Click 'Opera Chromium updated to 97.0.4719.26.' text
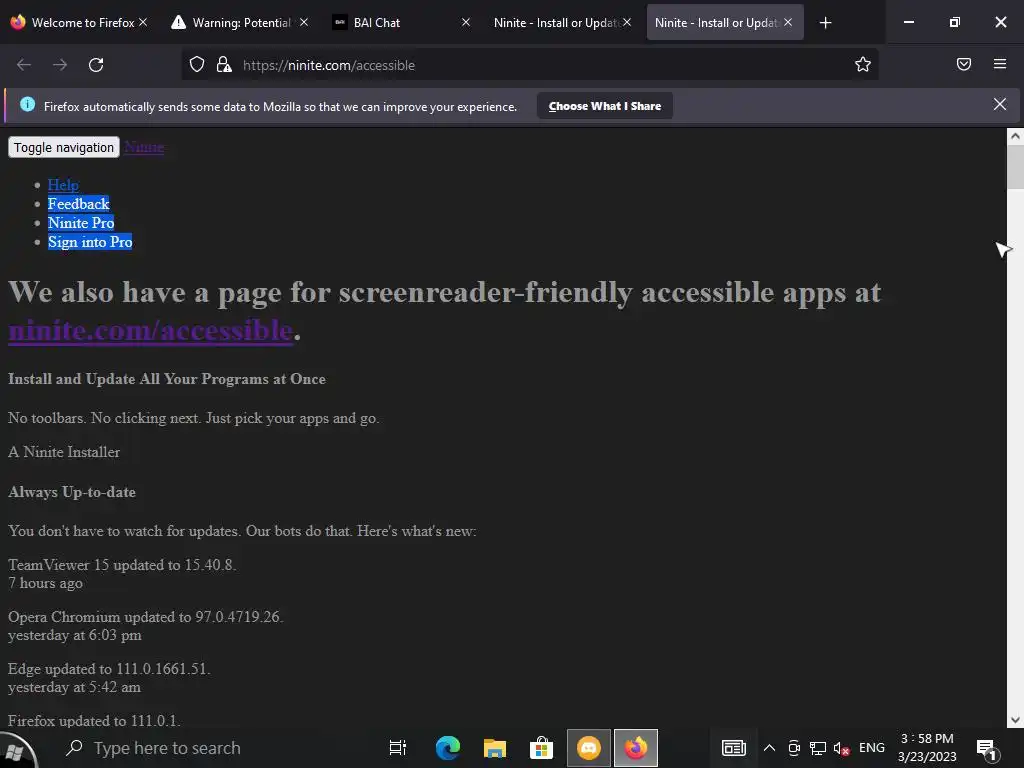Image resolution: width=1024 pixels, height=768 pixels. (x=146, y=617)
